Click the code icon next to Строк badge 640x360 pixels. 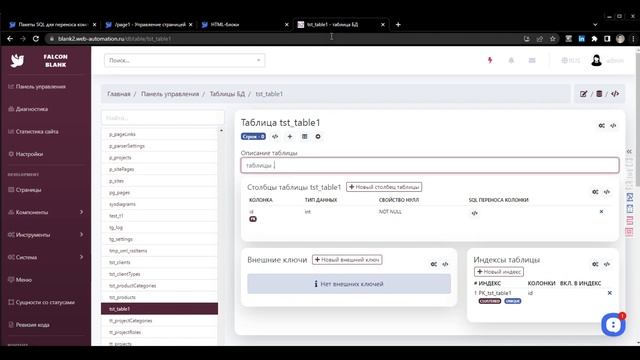click(275, 136)
